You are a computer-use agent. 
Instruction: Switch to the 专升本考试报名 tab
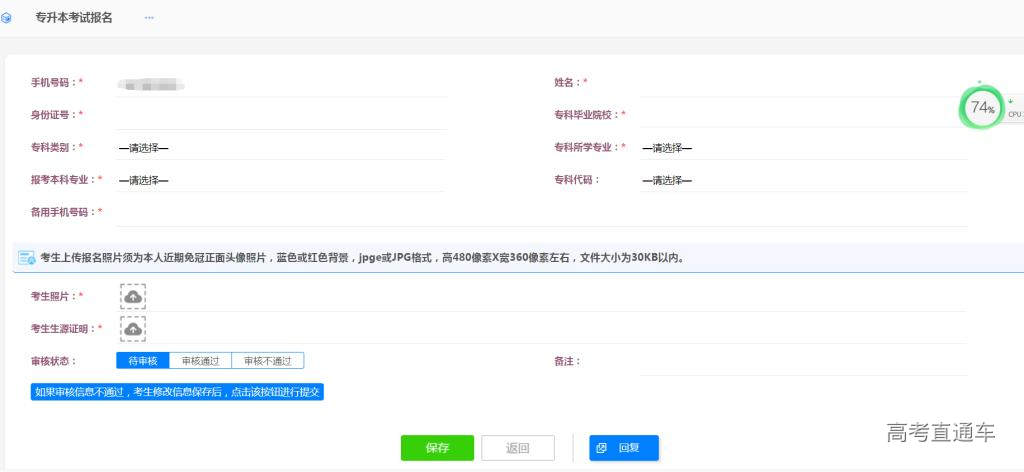coord(74,18)
